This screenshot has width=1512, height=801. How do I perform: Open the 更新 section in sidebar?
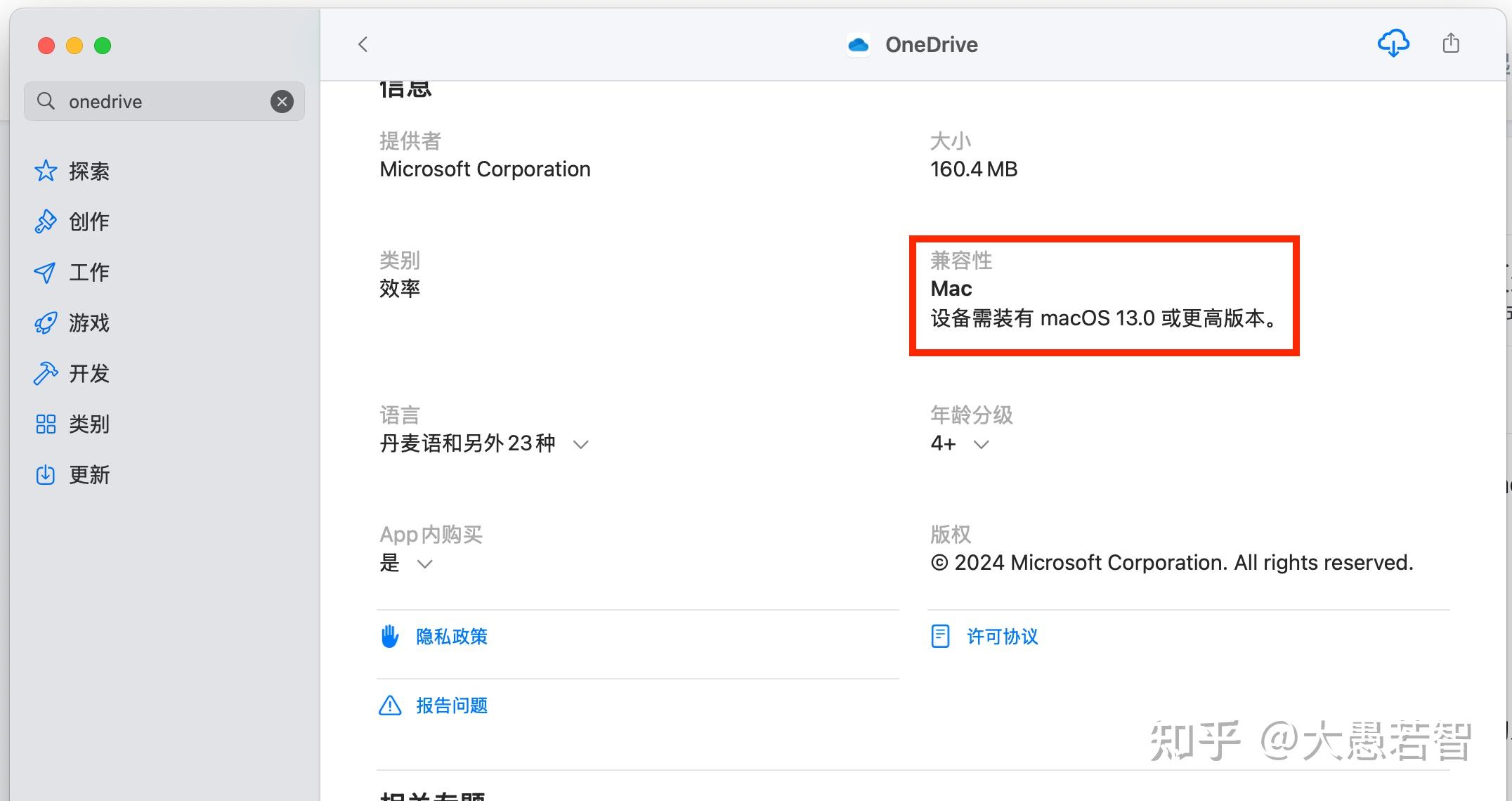[89, 474]
